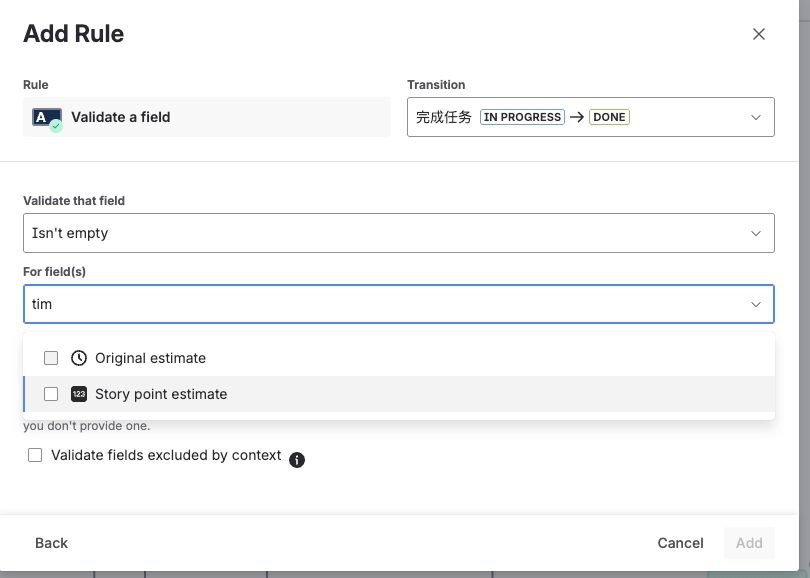Tick the Story point estimate checkbox
This screenshot has height=578, width=810.
pyautogui.click(x=51, y=394)
